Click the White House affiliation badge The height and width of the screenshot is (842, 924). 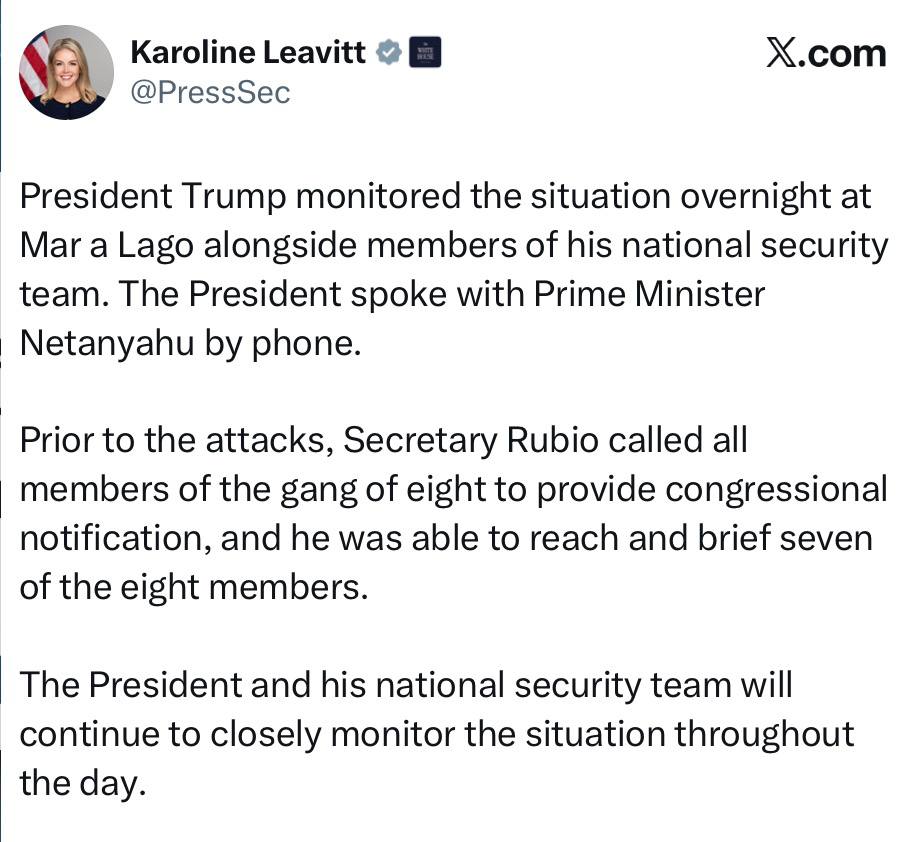[425, 51]
